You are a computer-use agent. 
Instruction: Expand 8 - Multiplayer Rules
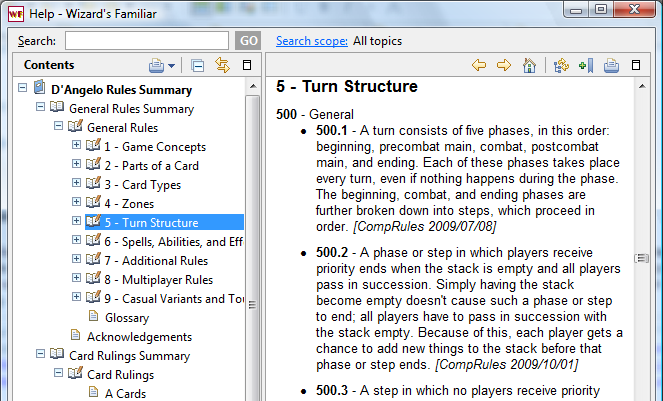[76, 278]
